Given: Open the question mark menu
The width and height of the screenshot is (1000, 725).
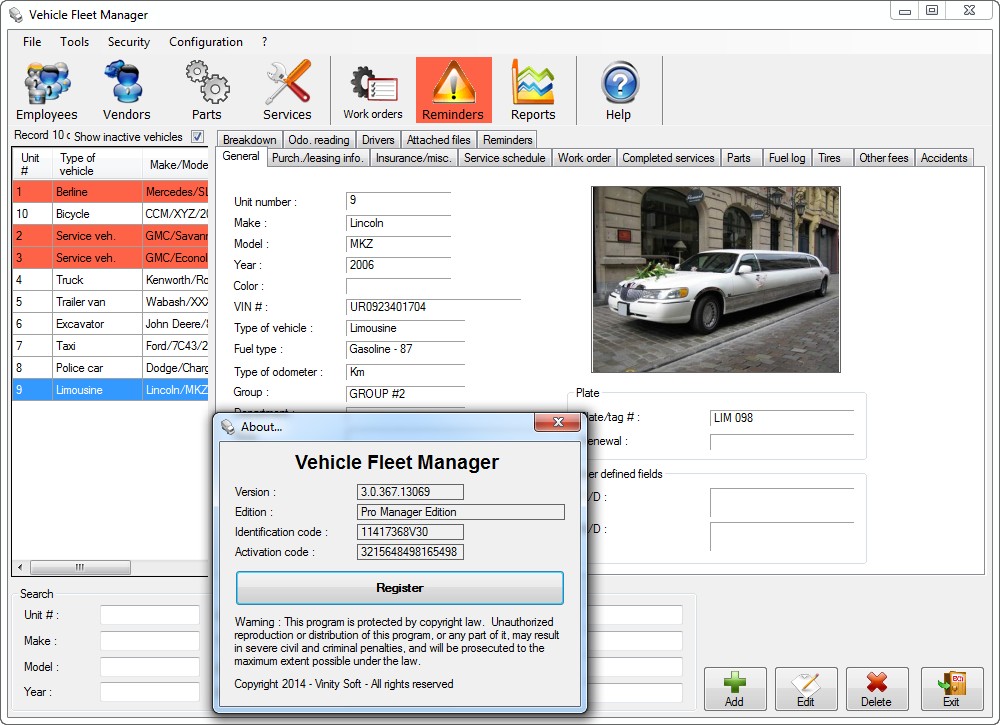Looking at the screenshot, I should (264, 41).
